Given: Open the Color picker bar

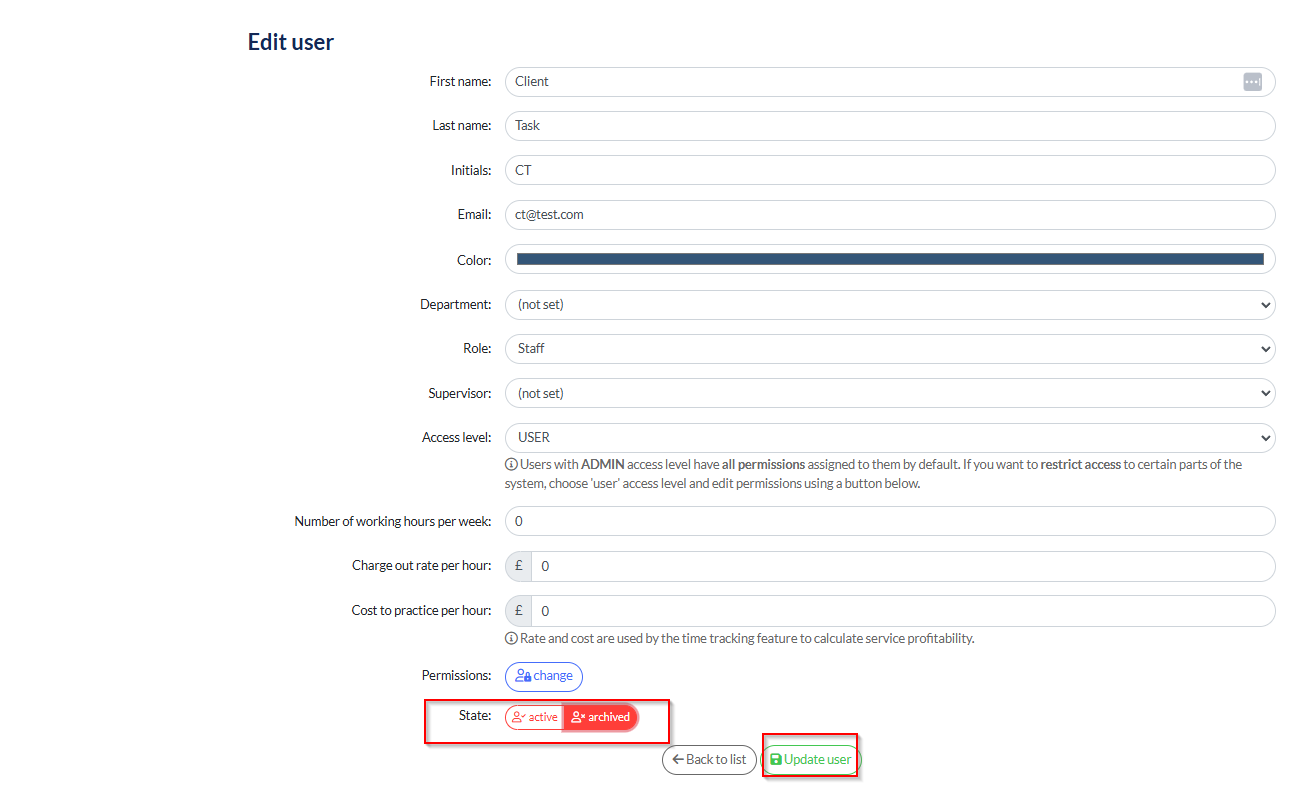Looking at the screenshot, I should pos(889,260).
